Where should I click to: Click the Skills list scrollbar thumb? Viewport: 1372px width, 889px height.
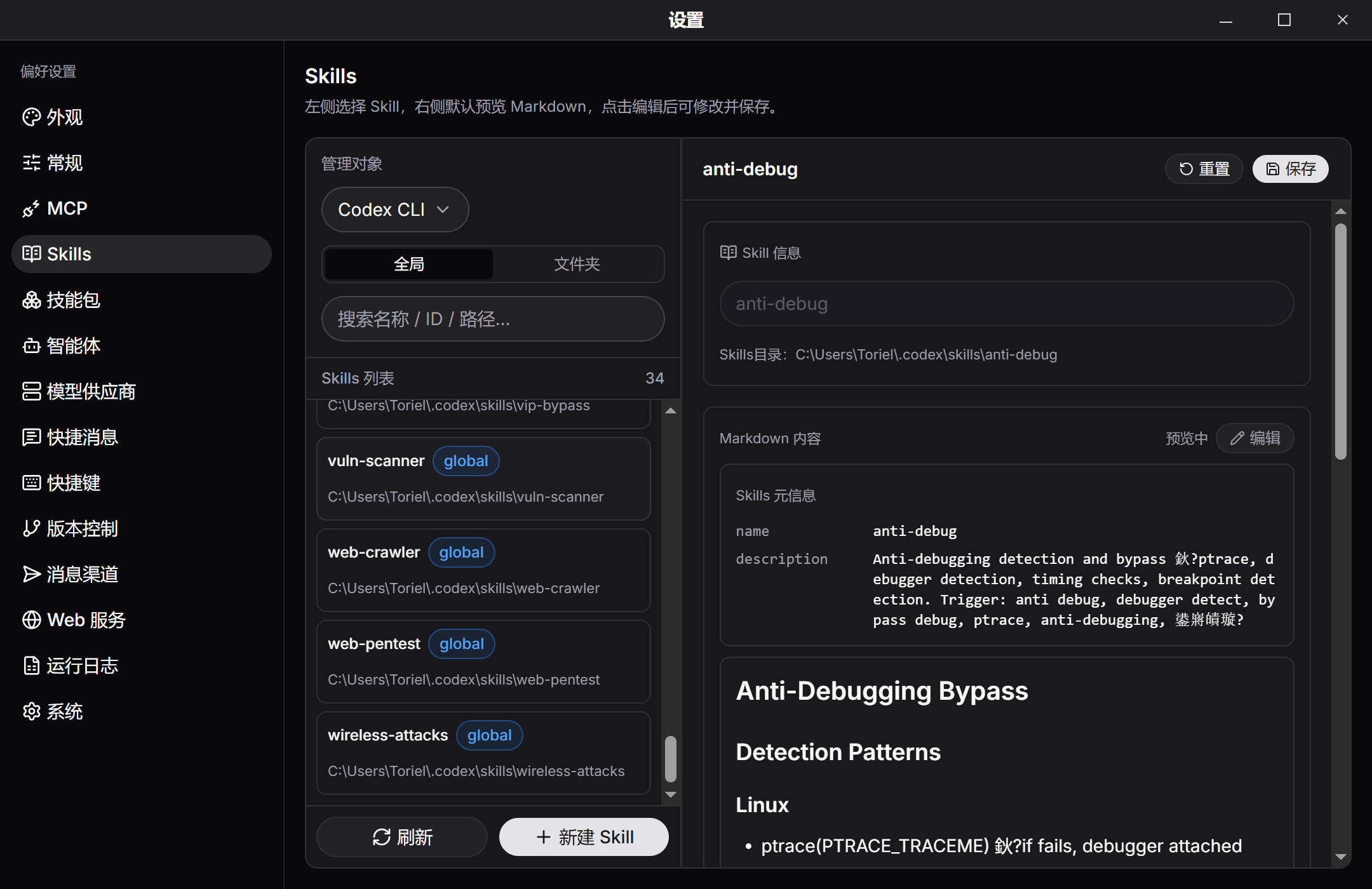click(x=671, y=759)
